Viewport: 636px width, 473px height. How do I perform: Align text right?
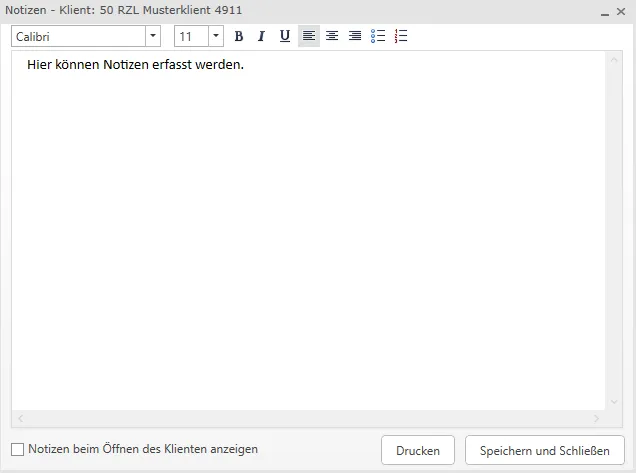pyautogui.click(x=355, y=36)
